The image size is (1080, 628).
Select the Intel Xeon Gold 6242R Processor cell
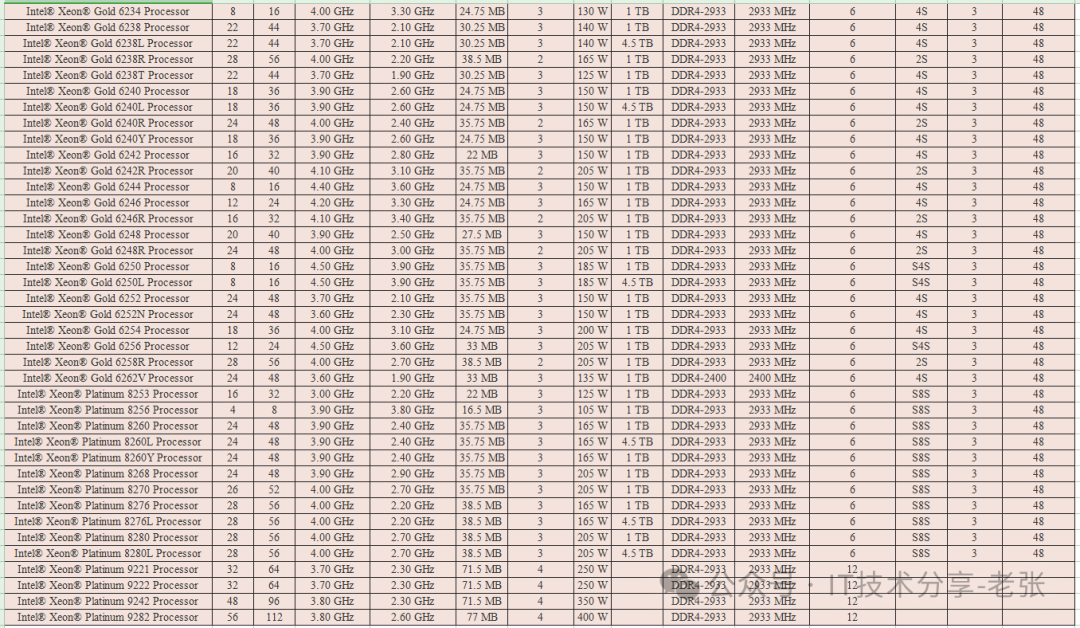[107, 171]
